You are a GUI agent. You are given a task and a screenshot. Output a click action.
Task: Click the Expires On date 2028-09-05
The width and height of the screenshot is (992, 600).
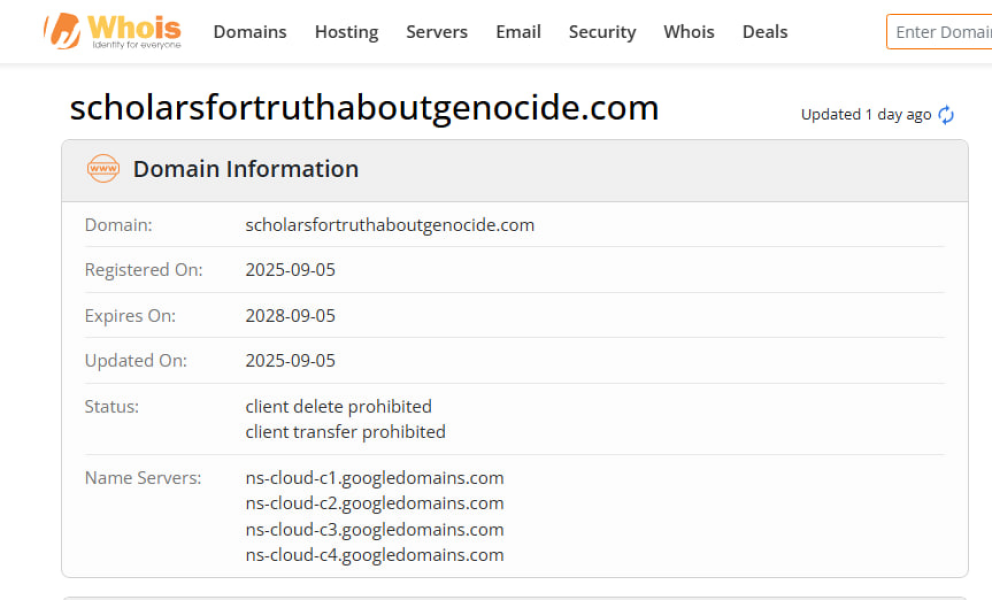pos(290,316)
